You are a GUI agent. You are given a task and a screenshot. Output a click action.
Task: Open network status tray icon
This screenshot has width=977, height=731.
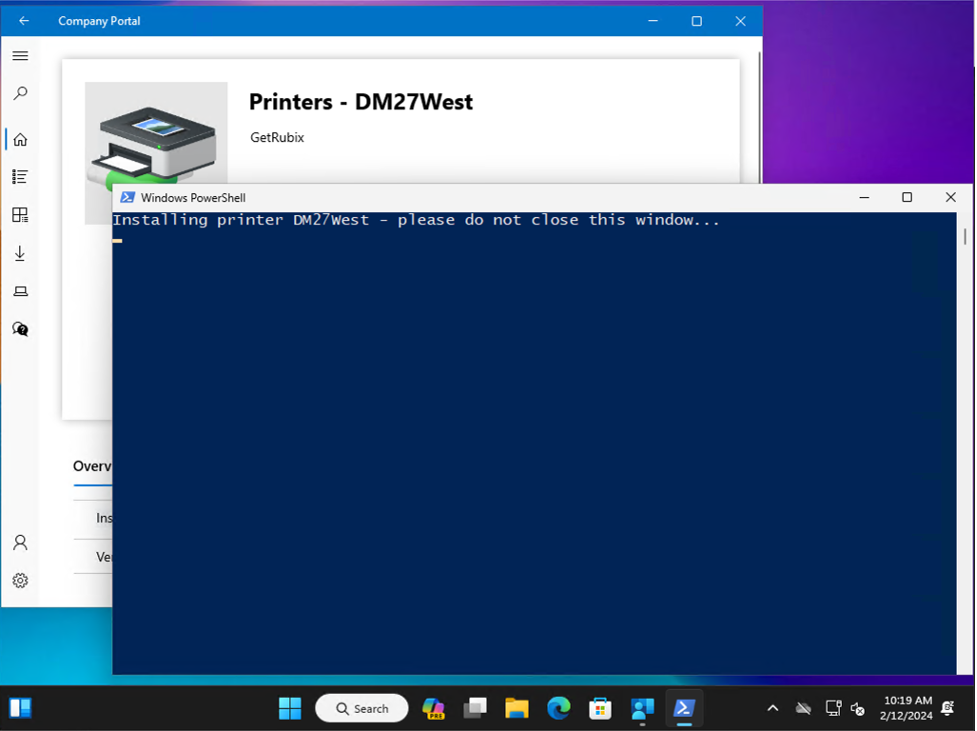pyautogui.click(x=833, y=708)
